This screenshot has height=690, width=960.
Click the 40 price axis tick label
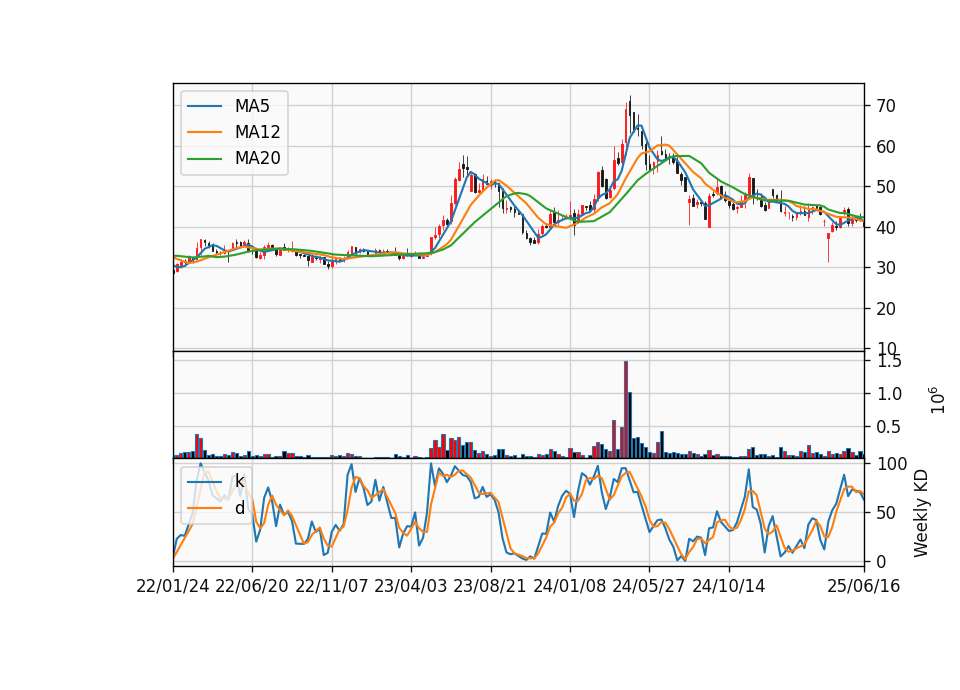coord(886,228)
